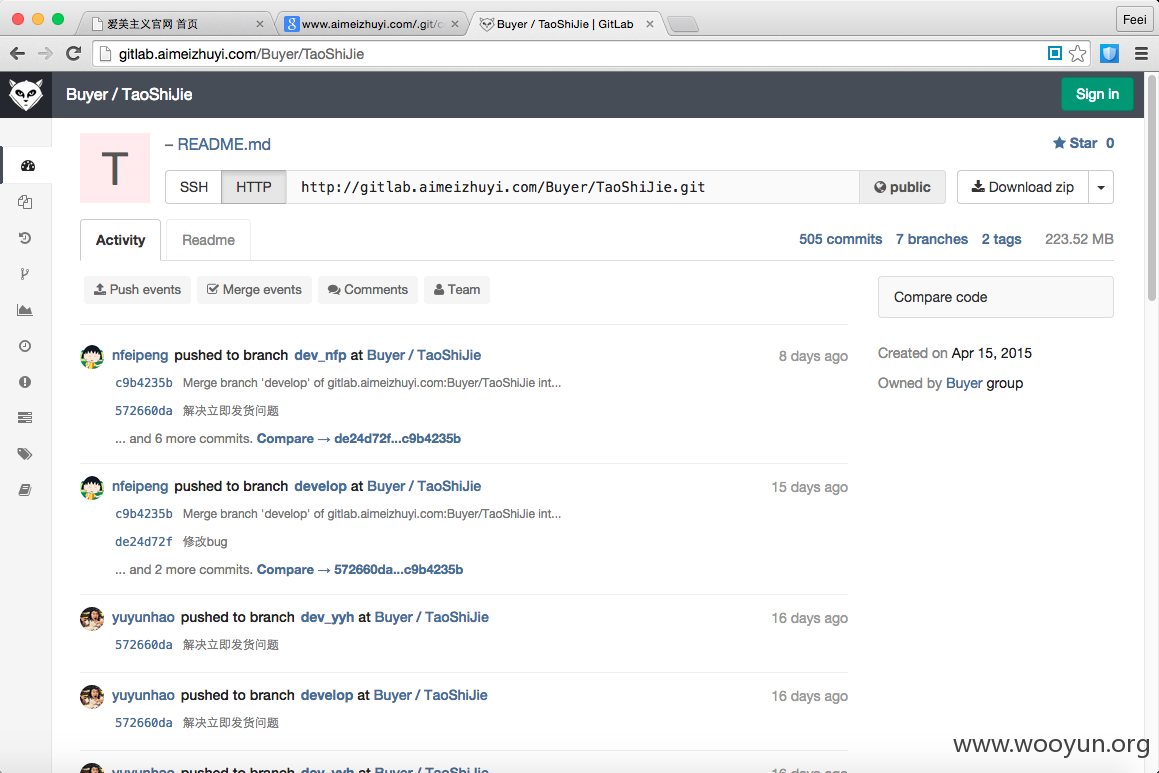The height and width of the screenshot is (773, 1159).
Task: View the 505 commits link
Action: point(840,239)
